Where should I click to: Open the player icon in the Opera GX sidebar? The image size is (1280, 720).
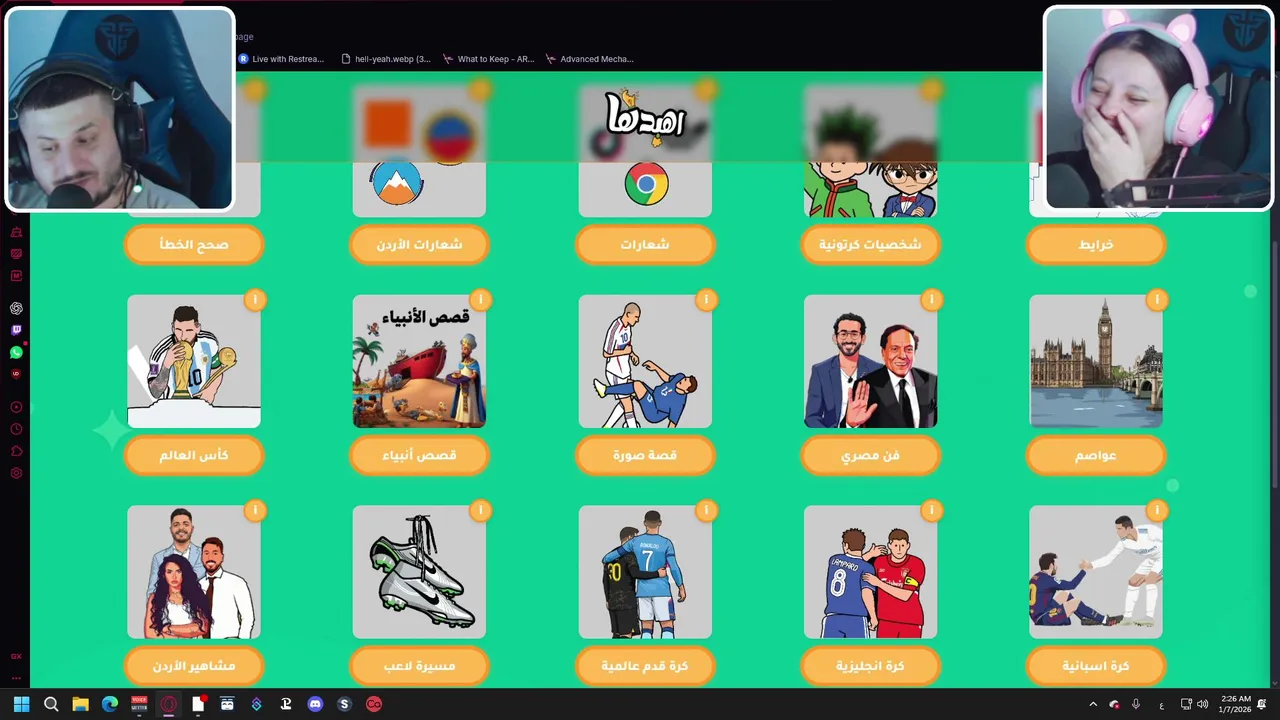point(16,407)
